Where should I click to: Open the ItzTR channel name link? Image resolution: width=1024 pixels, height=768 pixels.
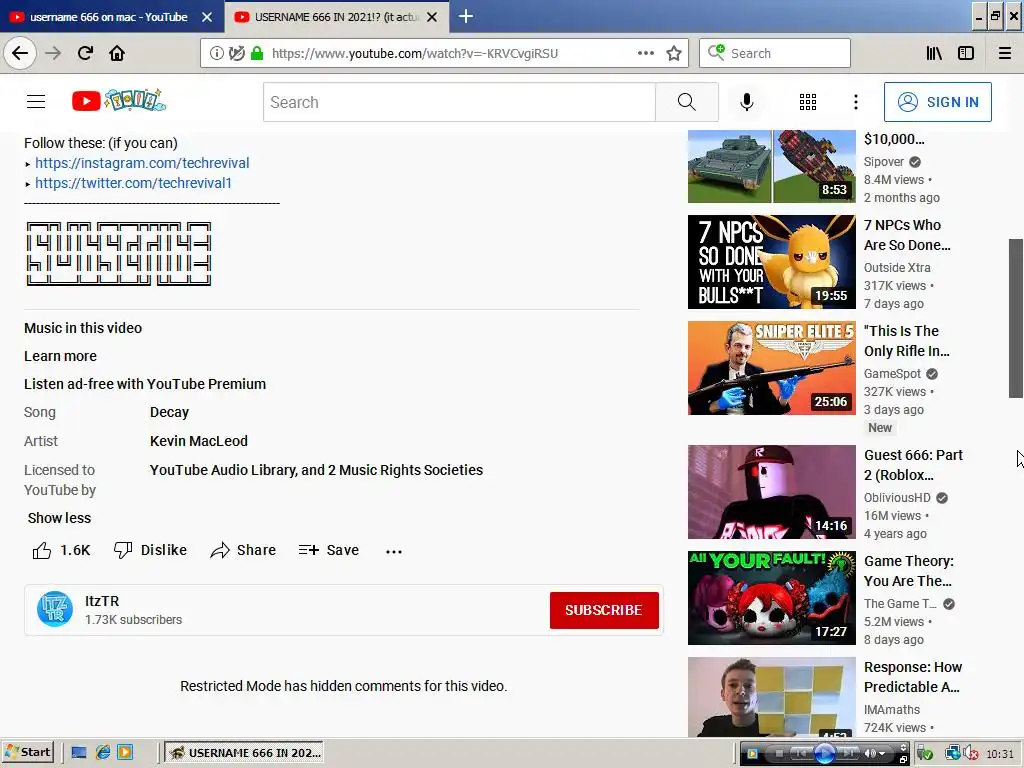[x=102, y=601]
